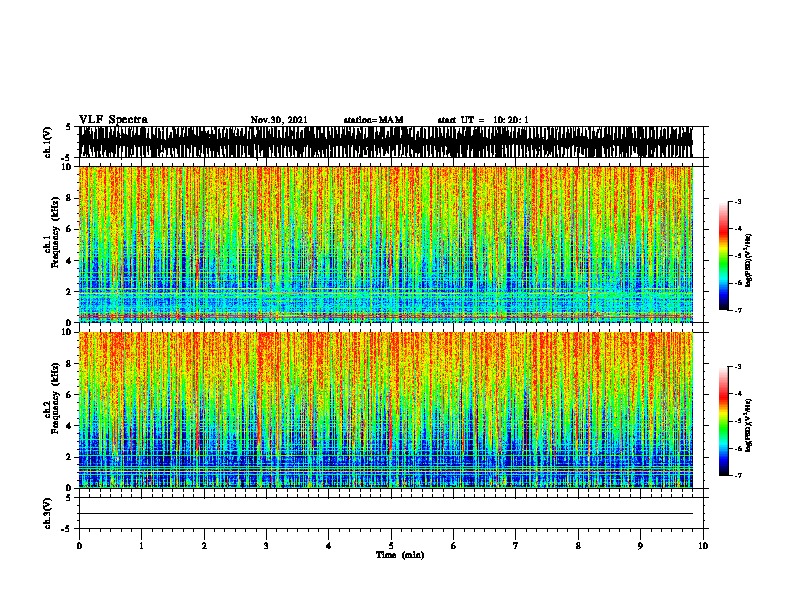
Task: Click the ch.2 colorbar log(PSD) unit label
Action: (749, 426)
